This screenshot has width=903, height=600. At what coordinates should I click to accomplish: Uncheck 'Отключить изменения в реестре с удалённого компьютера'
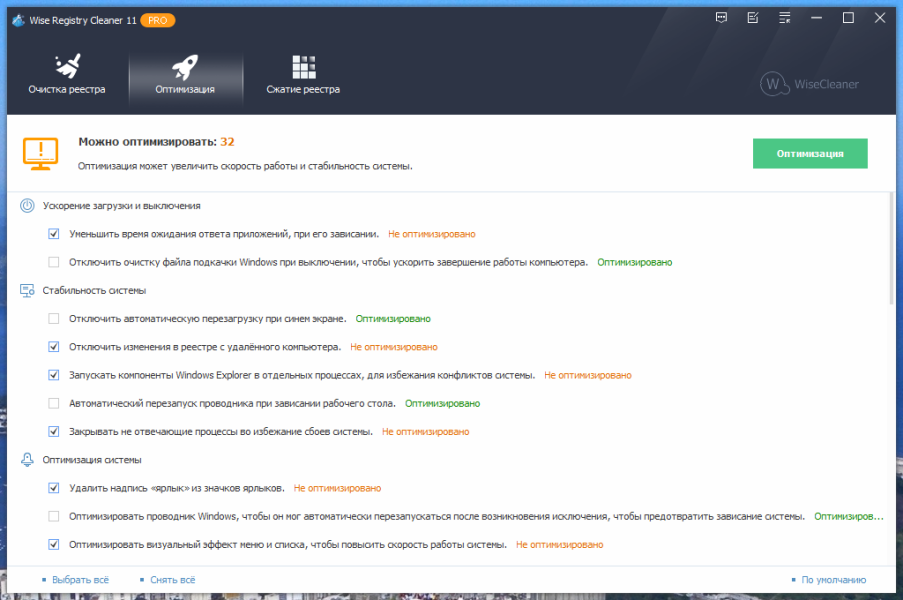click(x=54, y=347)
